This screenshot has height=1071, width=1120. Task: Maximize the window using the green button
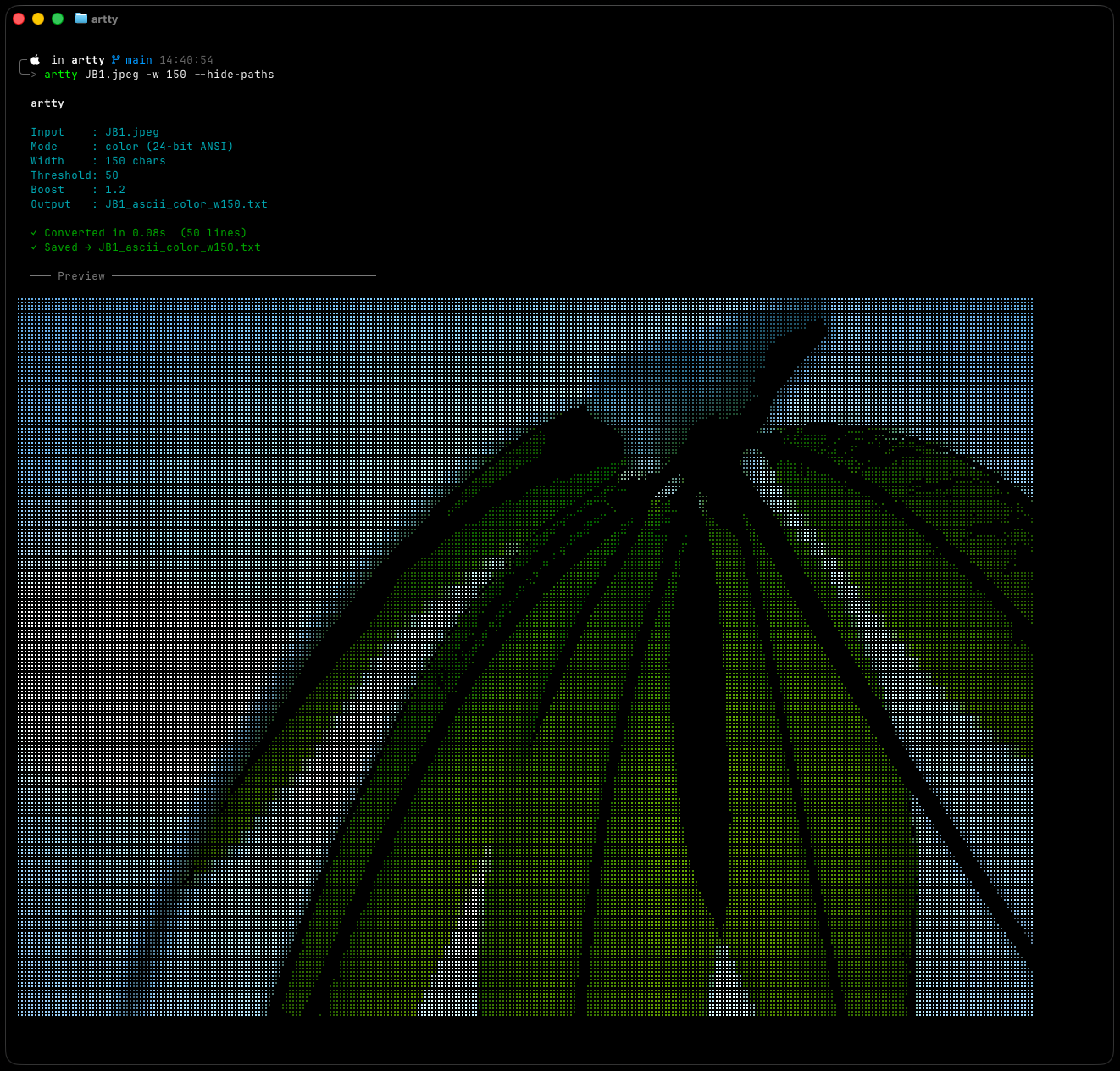[58, 19]
